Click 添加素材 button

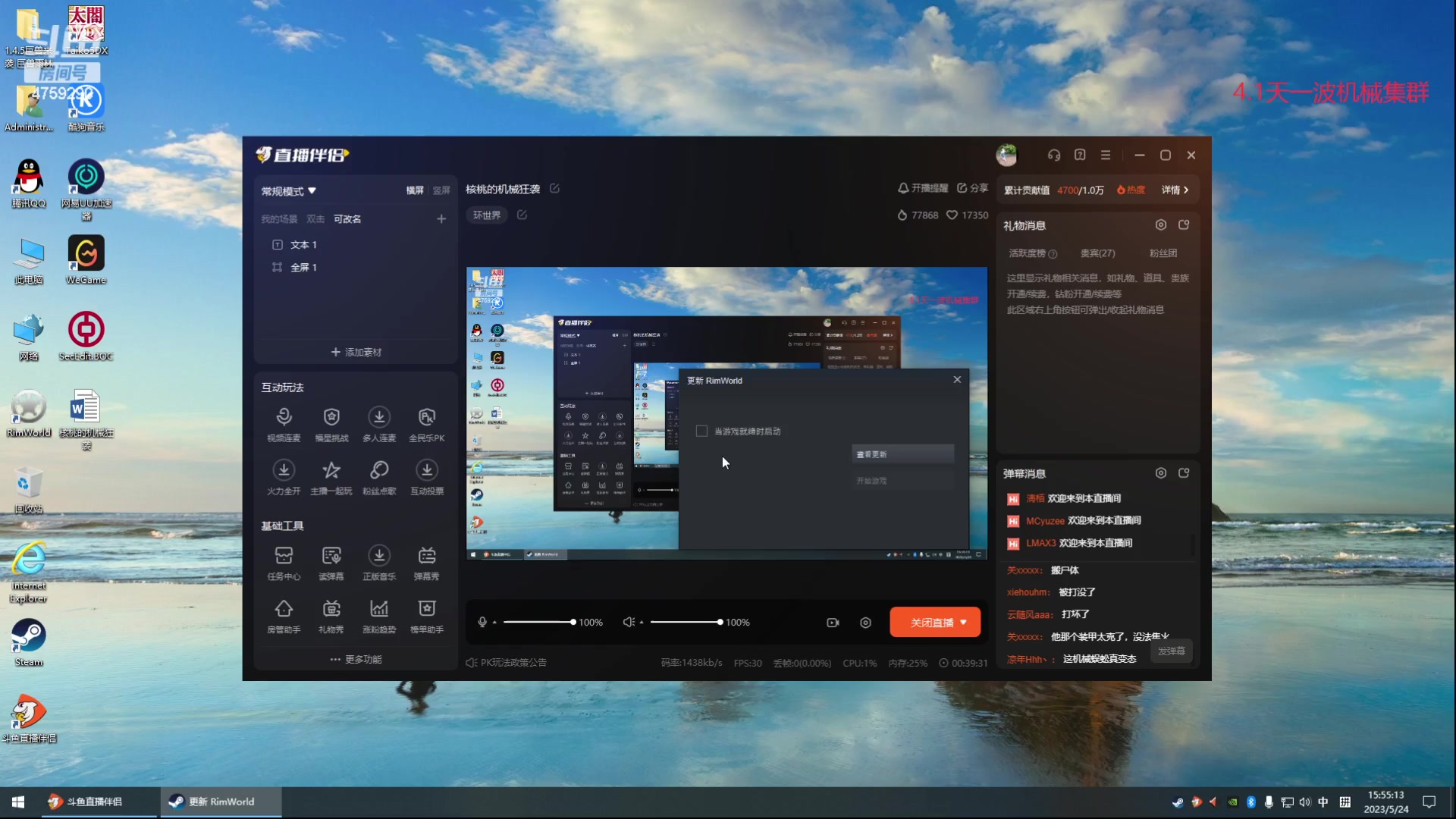click(x=356, y=352)
